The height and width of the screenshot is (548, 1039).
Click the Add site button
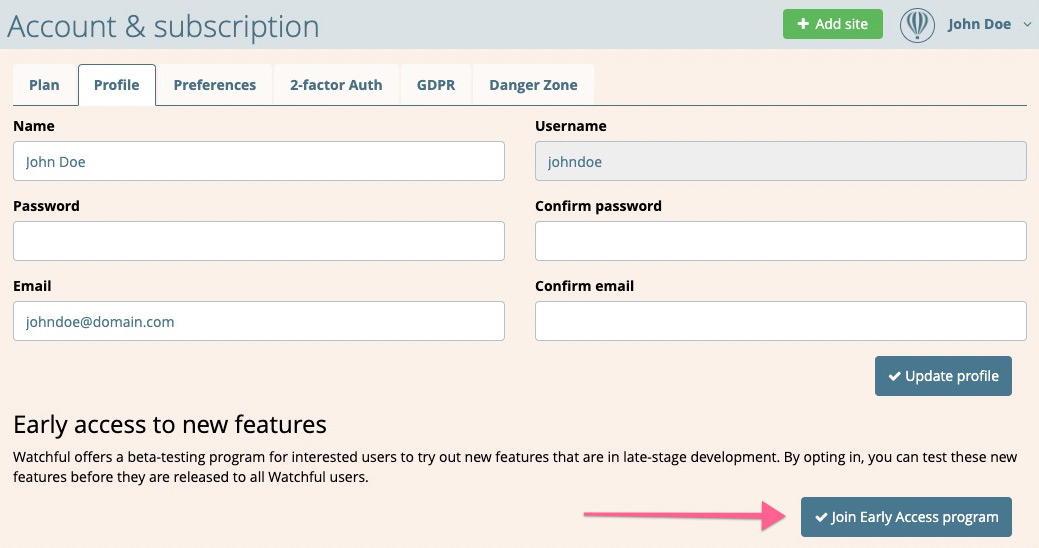[x=832, y=24]
